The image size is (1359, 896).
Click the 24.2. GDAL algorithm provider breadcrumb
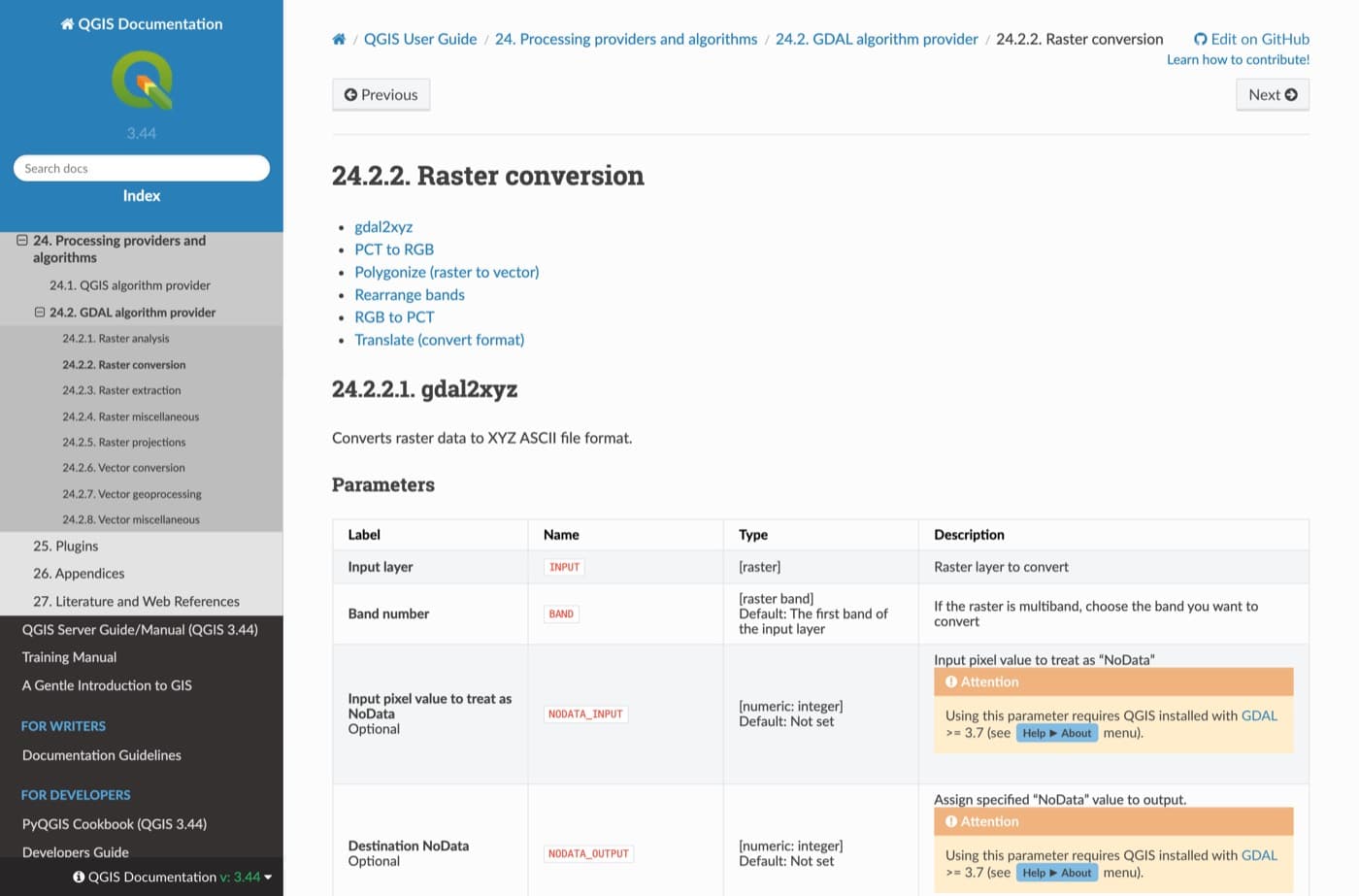pyautogui.click(x=877, y=40)
